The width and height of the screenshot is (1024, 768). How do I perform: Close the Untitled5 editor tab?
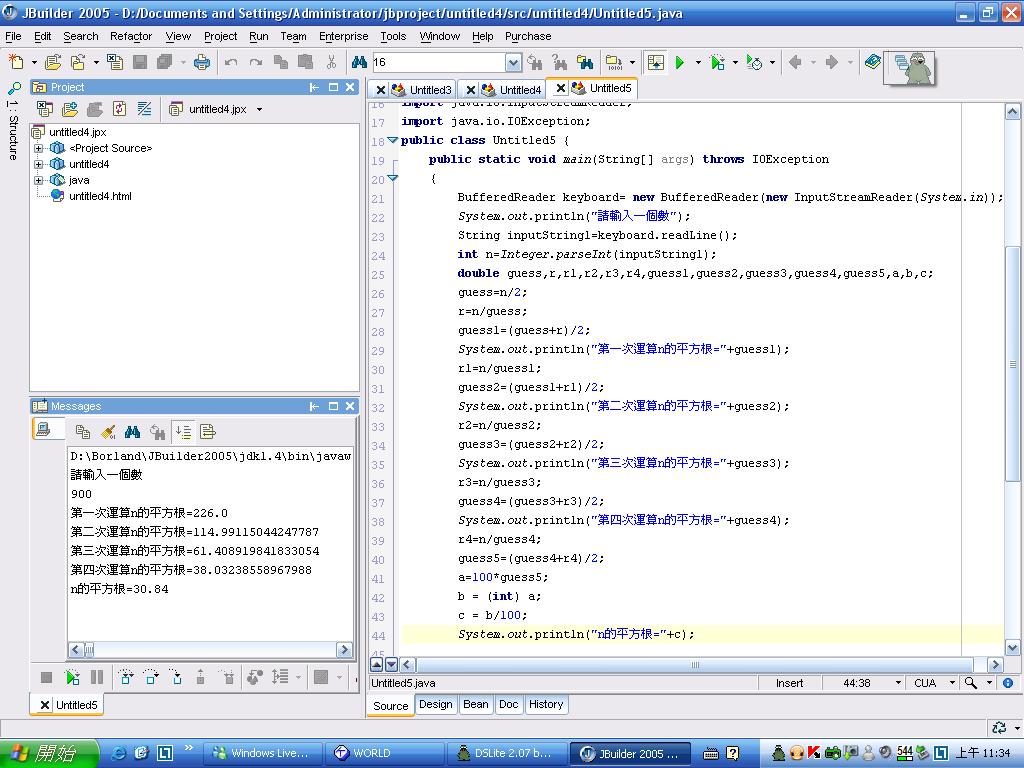[x=561, y=88]
